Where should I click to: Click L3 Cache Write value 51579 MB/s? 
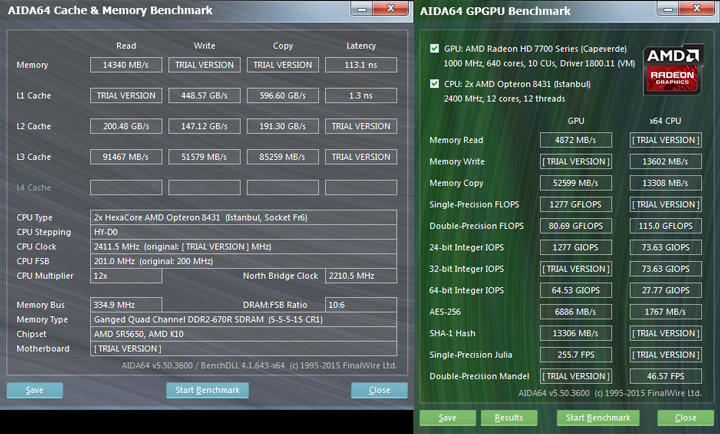click(x=204, y=157)
